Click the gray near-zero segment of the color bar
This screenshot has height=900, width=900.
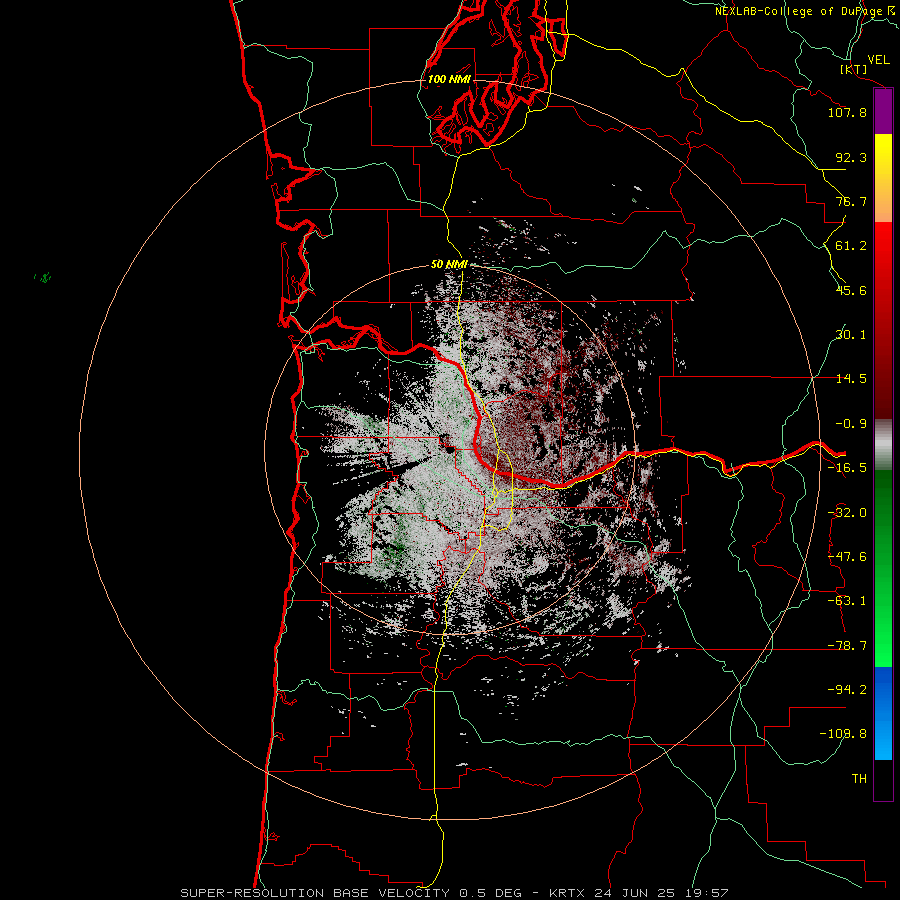coord(883,444)
